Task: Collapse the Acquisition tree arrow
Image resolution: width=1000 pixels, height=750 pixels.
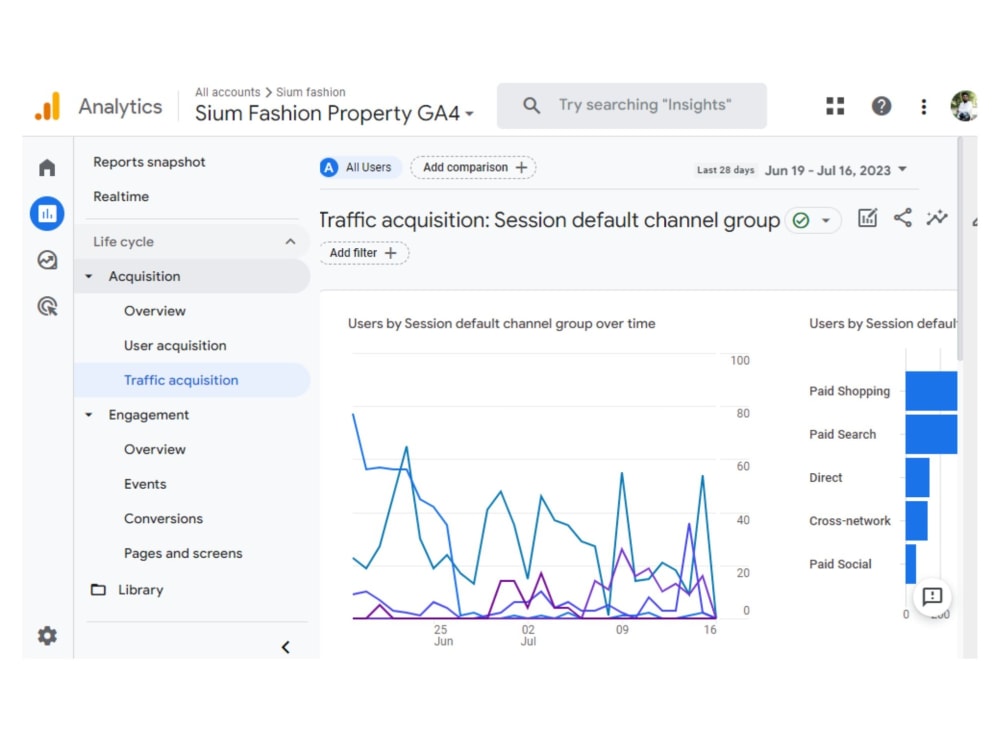Action: (89, 276)
